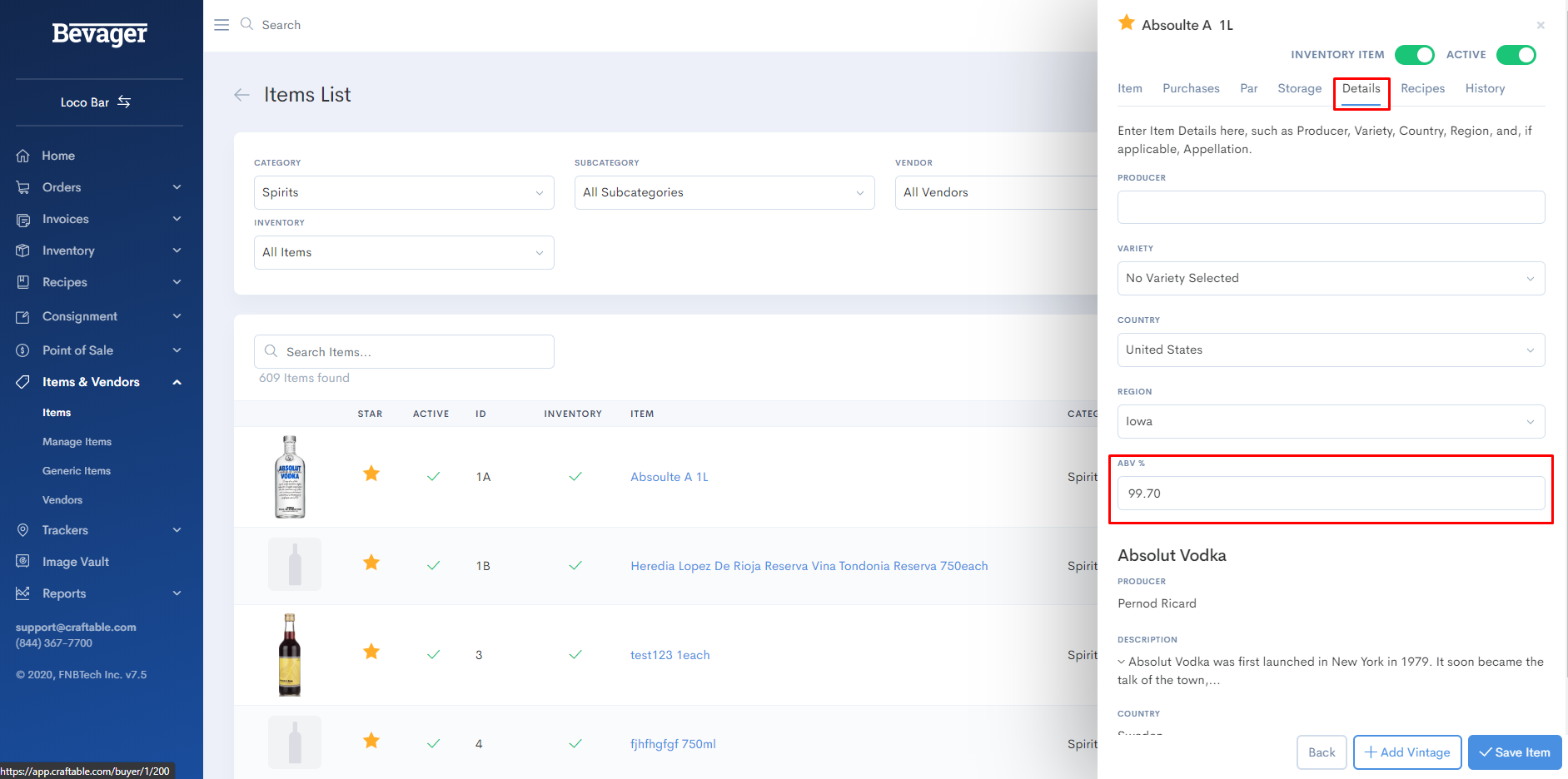Open the Inventory All Items dropdown
Viewport: 1568px width, 779px height.
pyautogui.click(x=404, y=252)
